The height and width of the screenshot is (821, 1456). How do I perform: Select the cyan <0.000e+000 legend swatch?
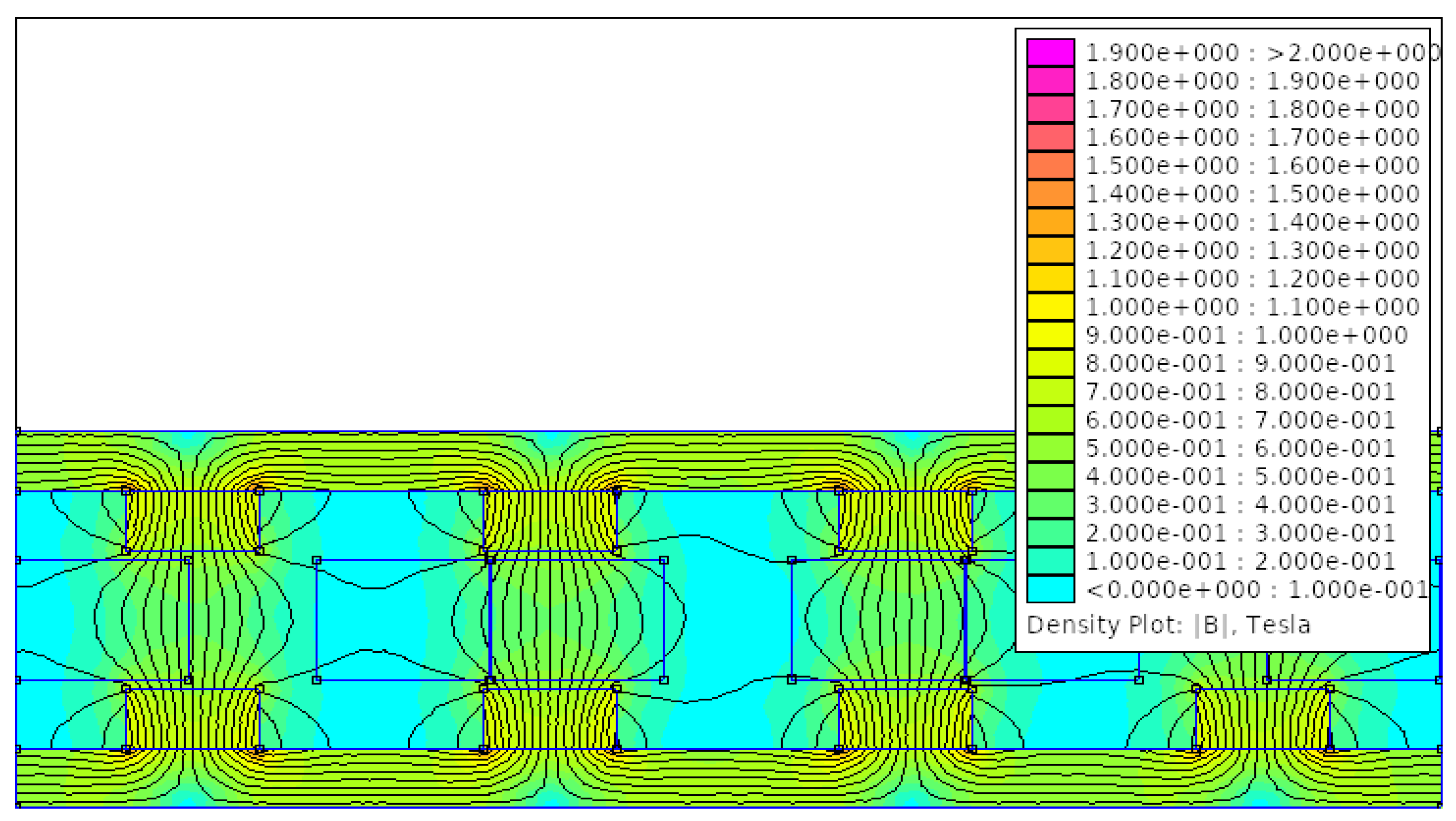coord(1050,589)
